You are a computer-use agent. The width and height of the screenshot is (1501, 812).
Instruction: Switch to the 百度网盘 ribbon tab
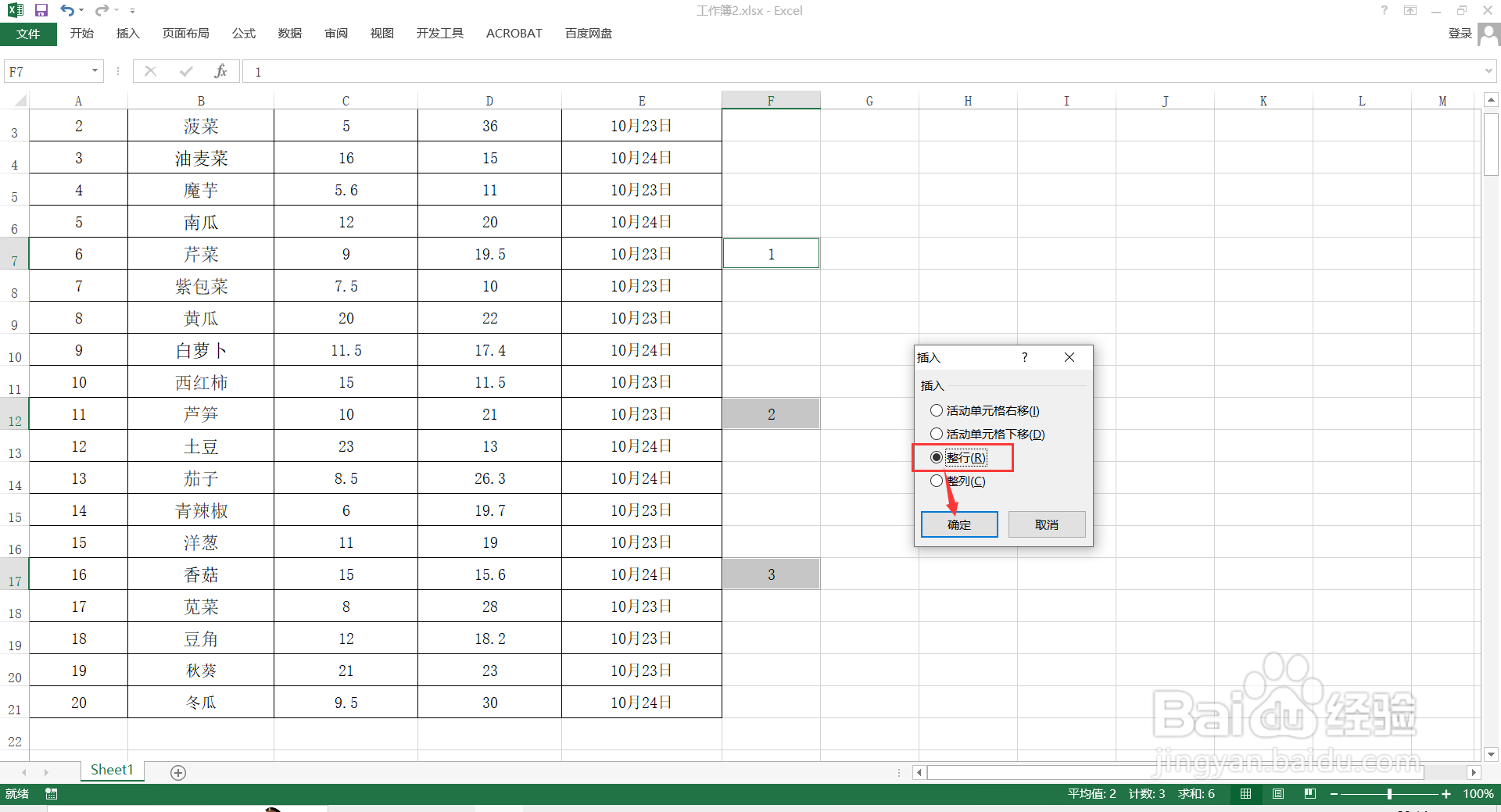coord(589,34)
